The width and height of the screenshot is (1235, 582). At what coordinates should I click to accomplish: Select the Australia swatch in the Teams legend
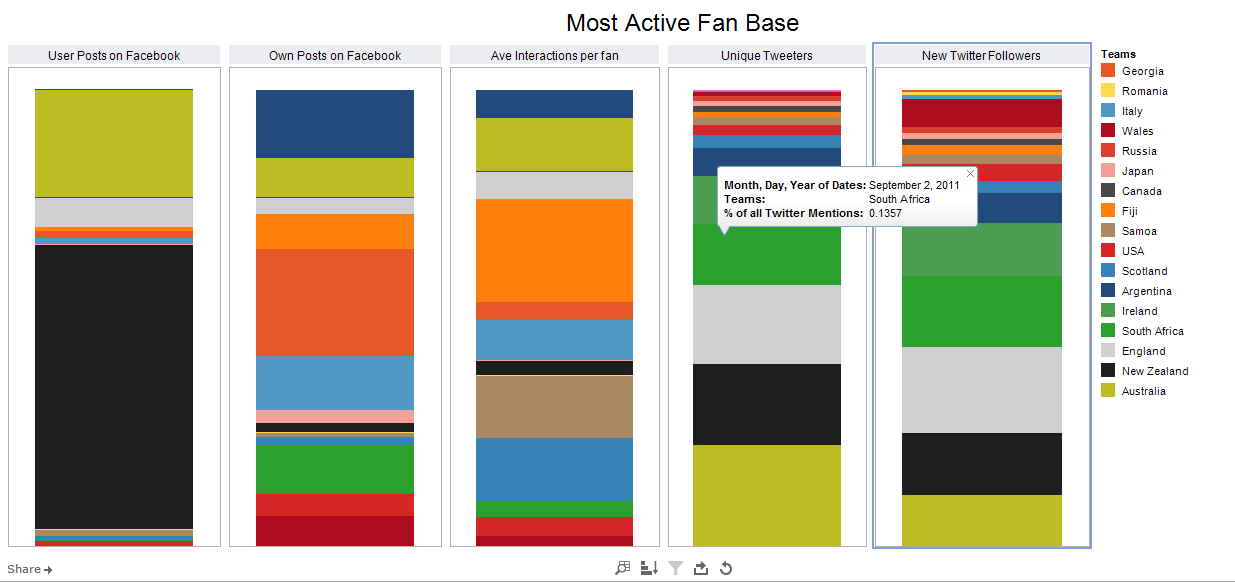(1108, 391)
